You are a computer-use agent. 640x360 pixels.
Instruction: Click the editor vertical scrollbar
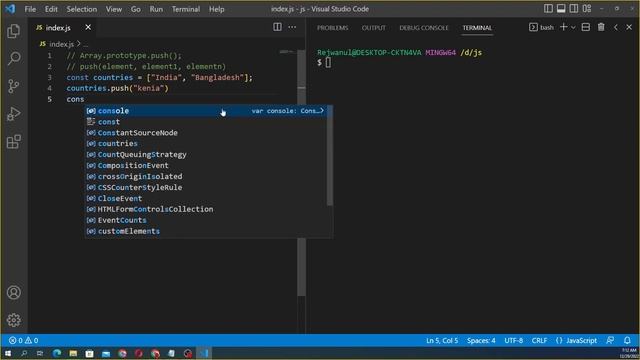302,173
